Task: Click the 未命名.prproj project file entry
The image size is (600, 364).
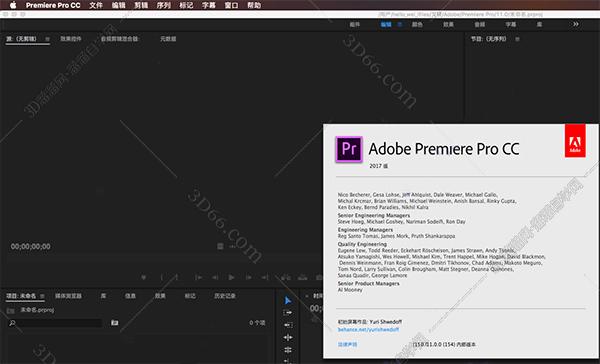Action: click(x=37, y=310)
